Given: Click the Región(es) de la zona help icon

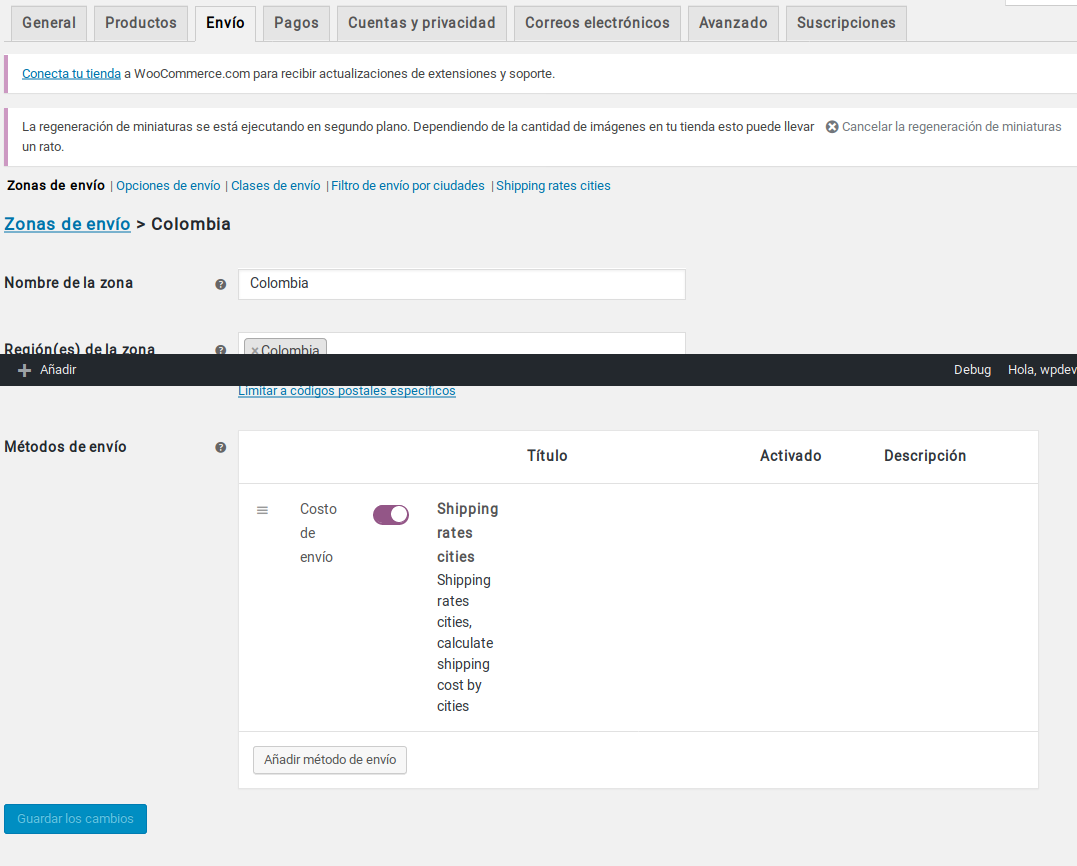Looking at the screenshot, I should [x=220, y=350].
